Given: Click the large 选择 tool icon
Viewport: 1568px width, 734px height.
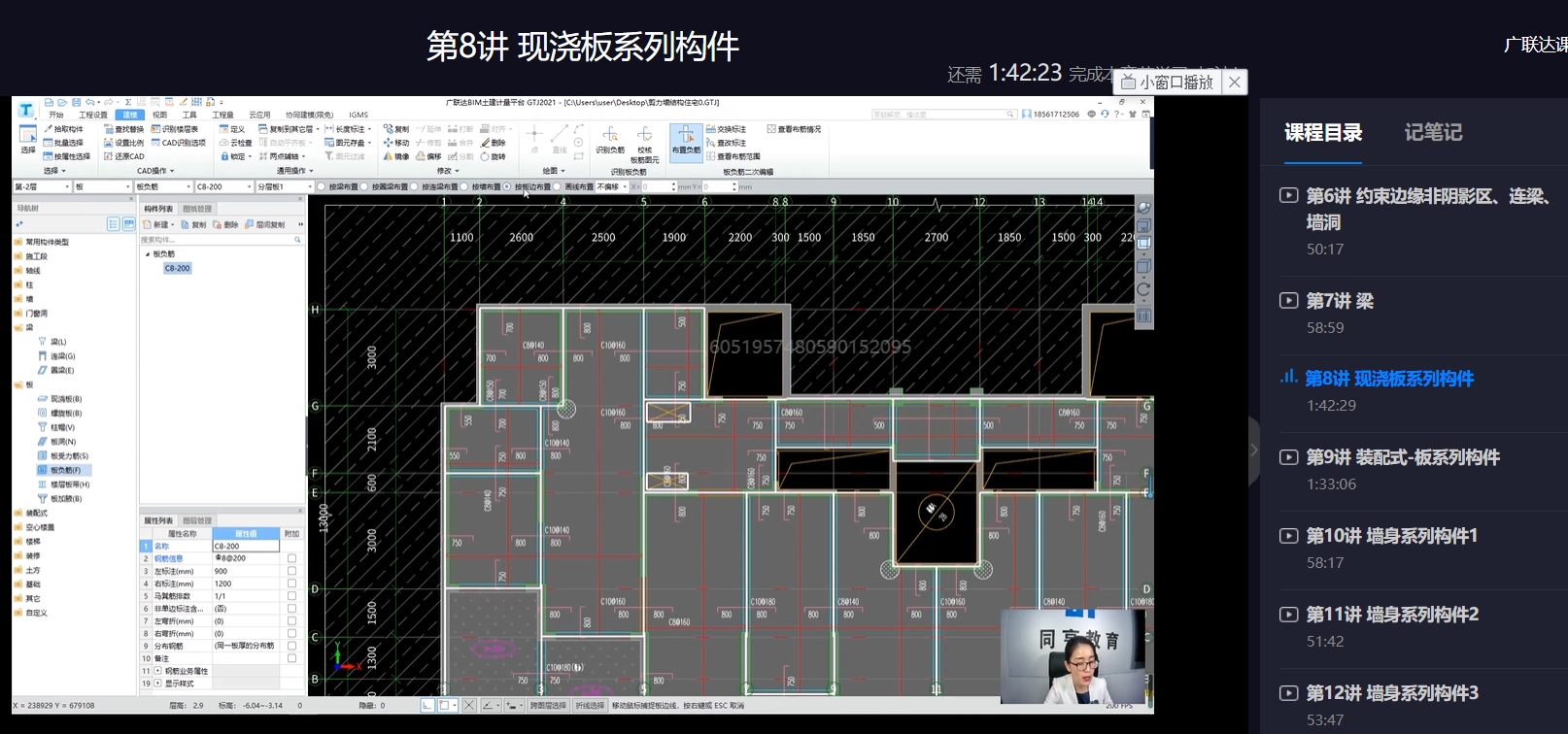Looking at the screenshot, I should 28,139.
